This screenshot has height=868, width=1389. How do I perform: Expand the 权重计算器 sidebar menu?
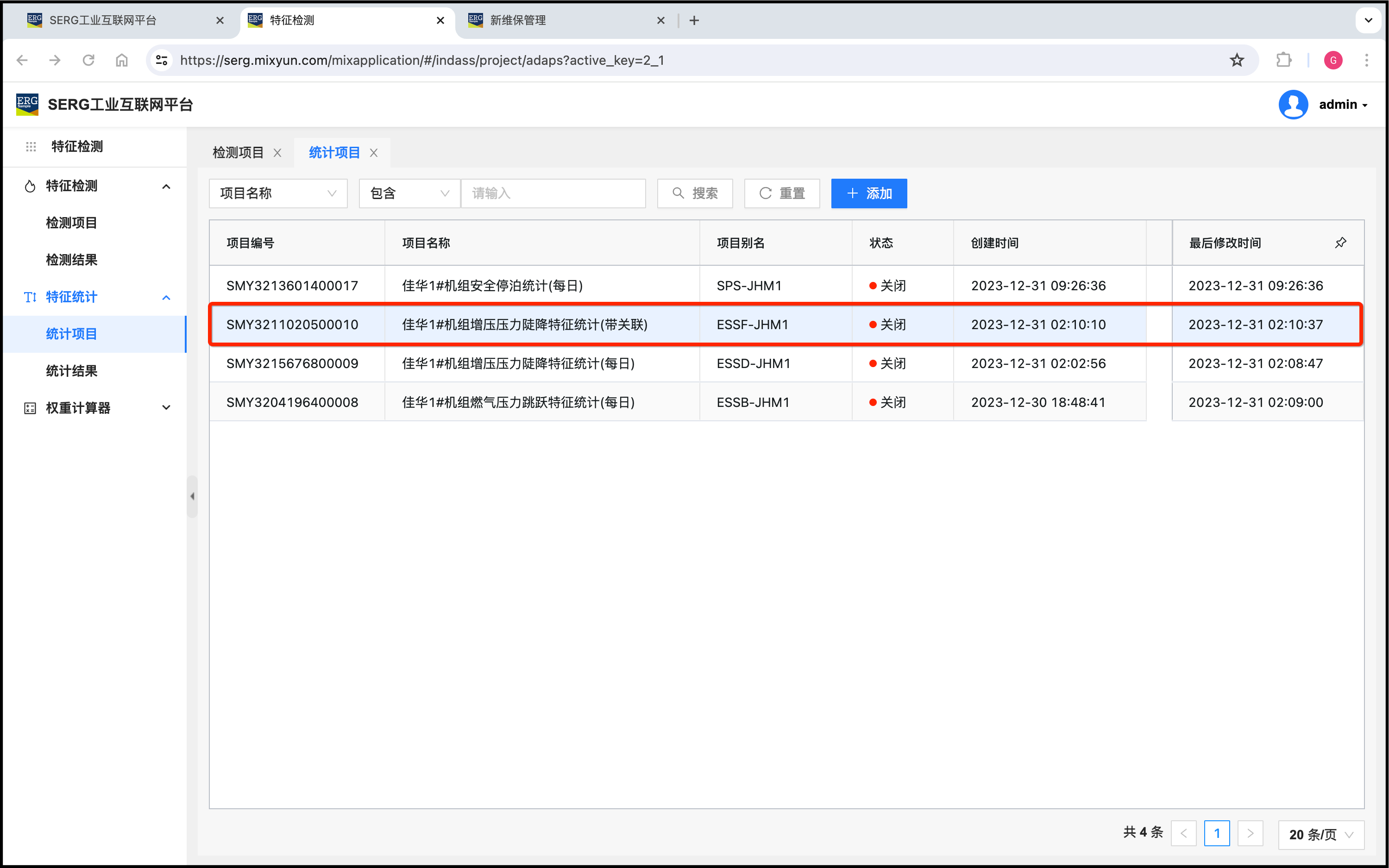(166, 407)
